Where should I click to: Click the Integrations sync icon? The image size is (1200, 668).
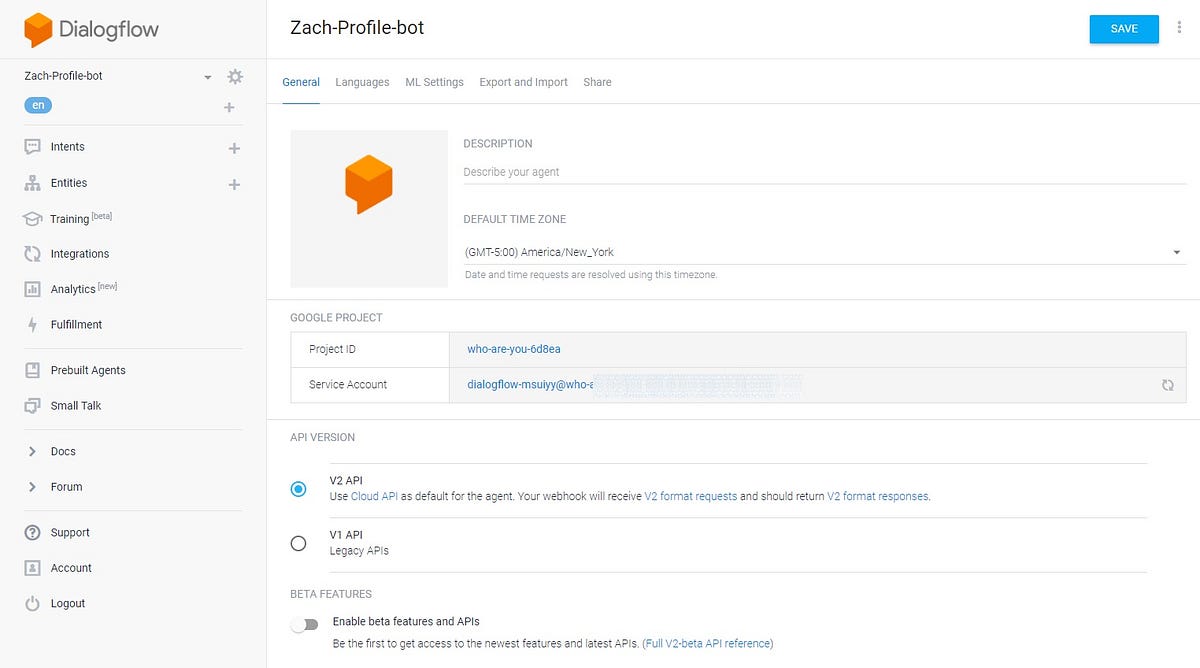tap(32, 254)
